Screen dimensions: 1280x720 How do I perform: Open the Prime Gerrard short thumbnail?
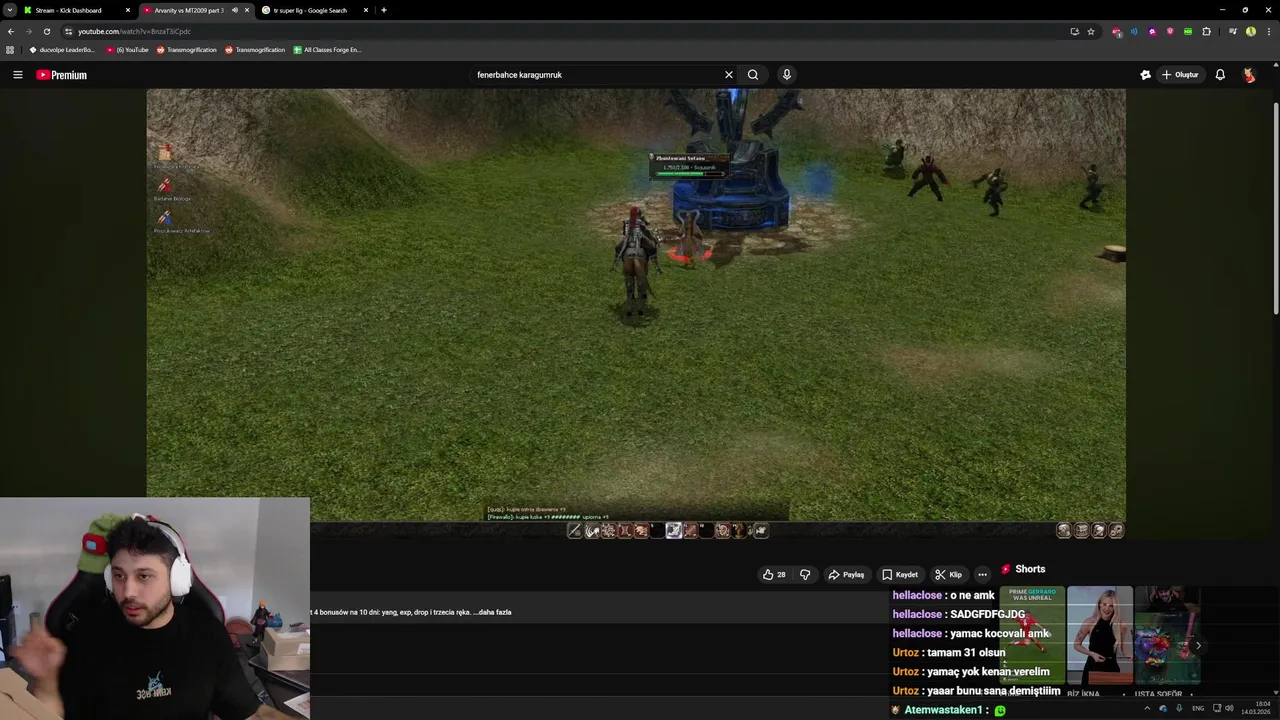pos(1031,636)
